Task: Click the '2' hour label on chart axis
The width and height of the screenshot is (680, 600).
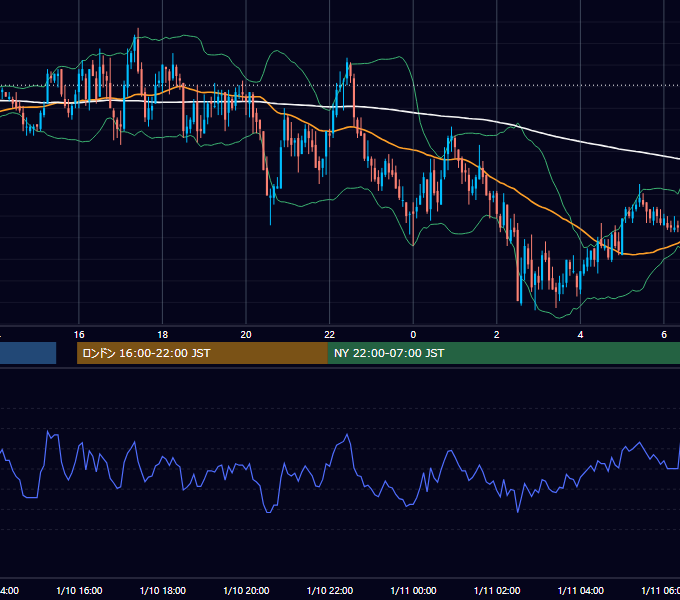Action: 497,335
